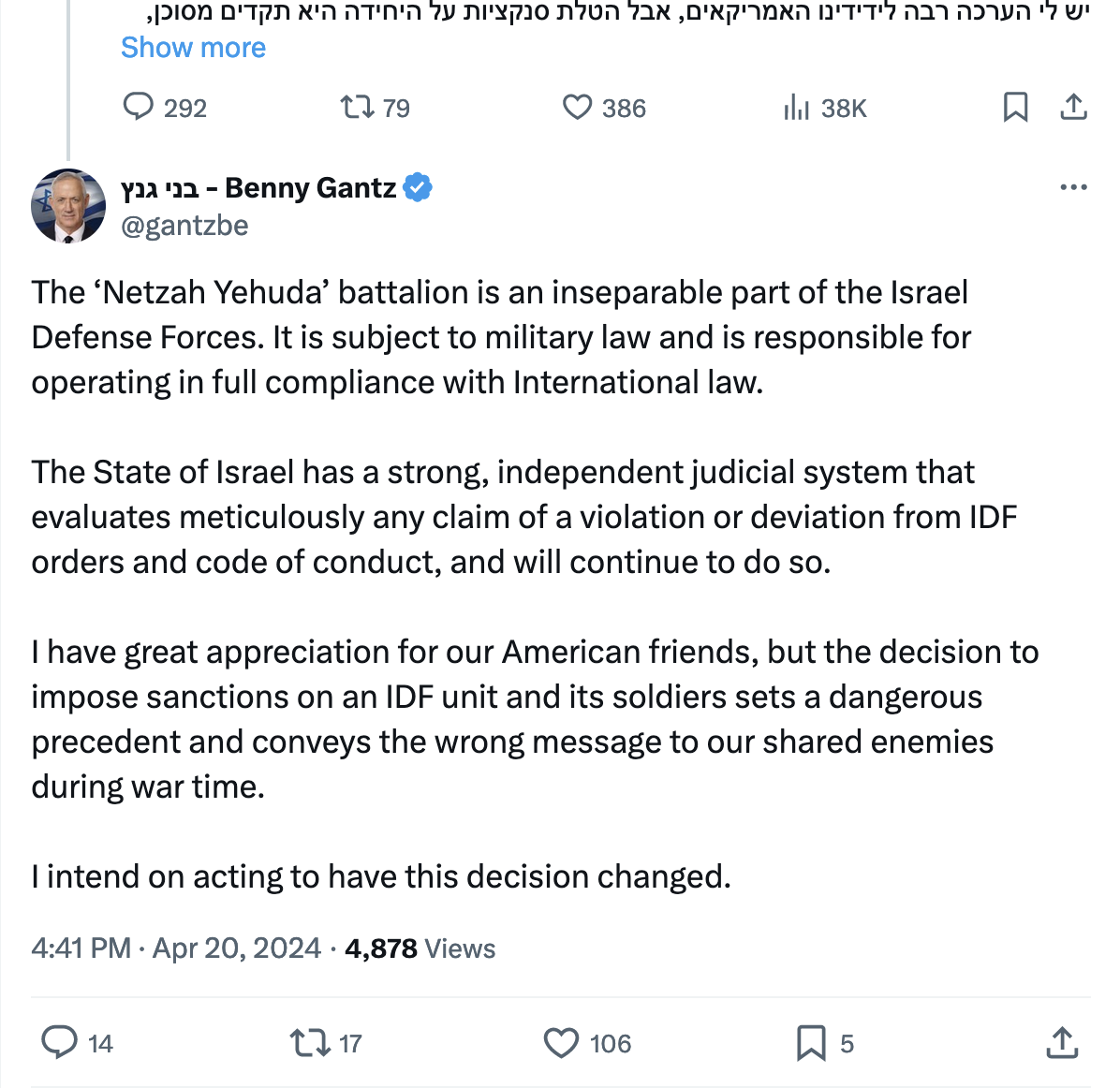Repost the top tweet with 79 reposts
The height and width of the screenshot is (1088, 1120).
click(357, 107)
